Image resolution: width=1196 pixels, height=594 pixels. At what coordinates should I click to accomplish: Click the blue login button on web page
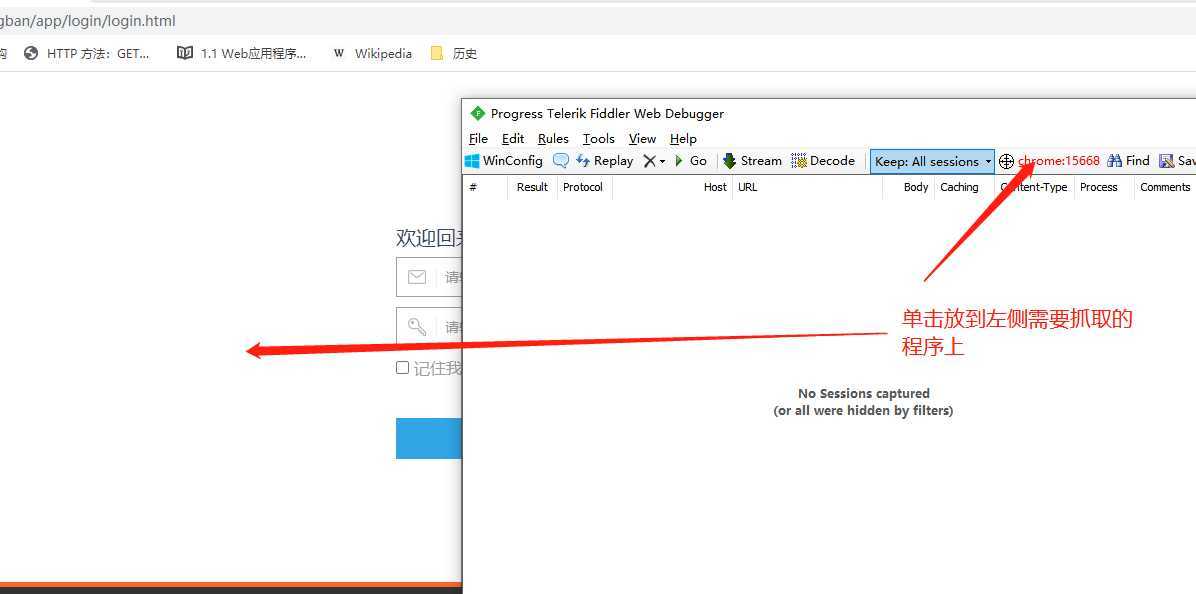[x=429, y=438]
